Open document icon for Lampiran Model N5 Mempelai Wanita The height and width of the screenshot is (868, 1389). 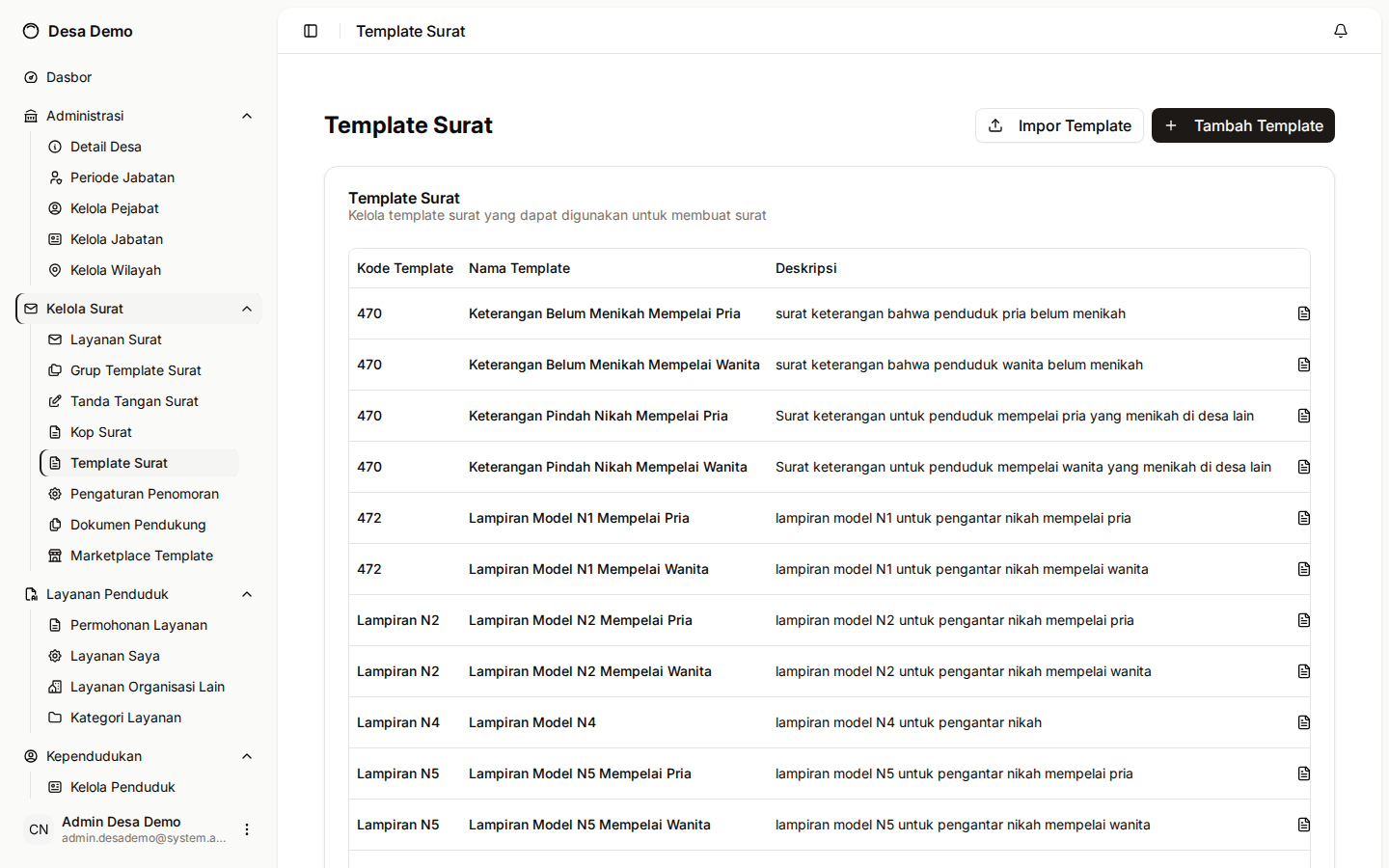point(1304,825)
